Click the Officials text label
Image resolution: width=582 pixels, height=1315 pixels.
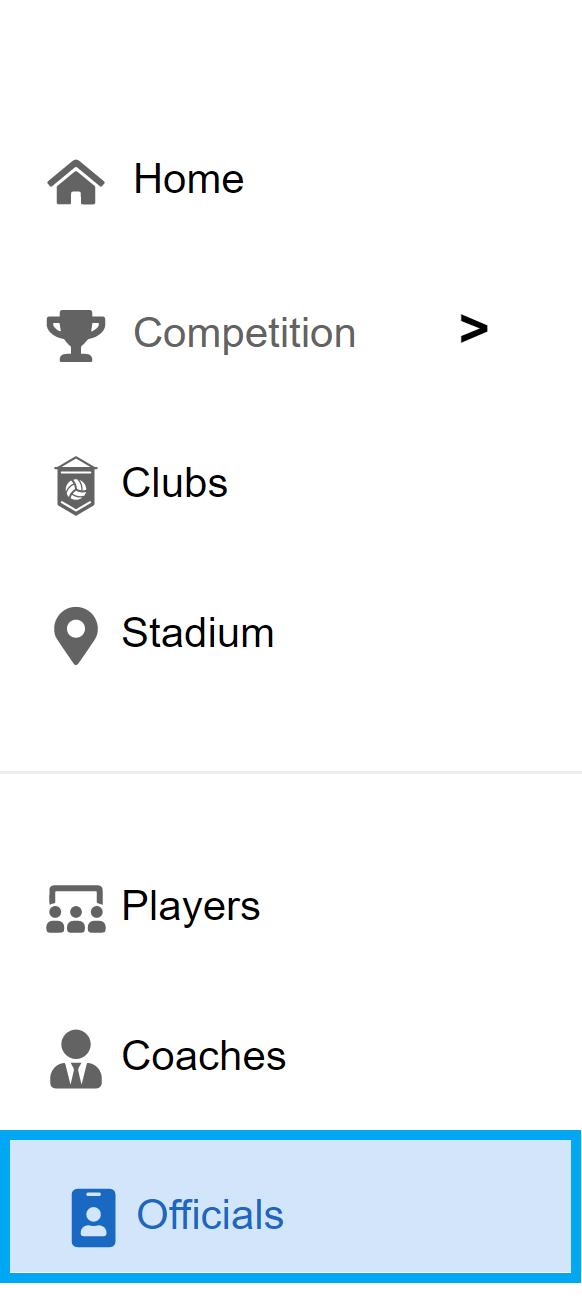210,1216
